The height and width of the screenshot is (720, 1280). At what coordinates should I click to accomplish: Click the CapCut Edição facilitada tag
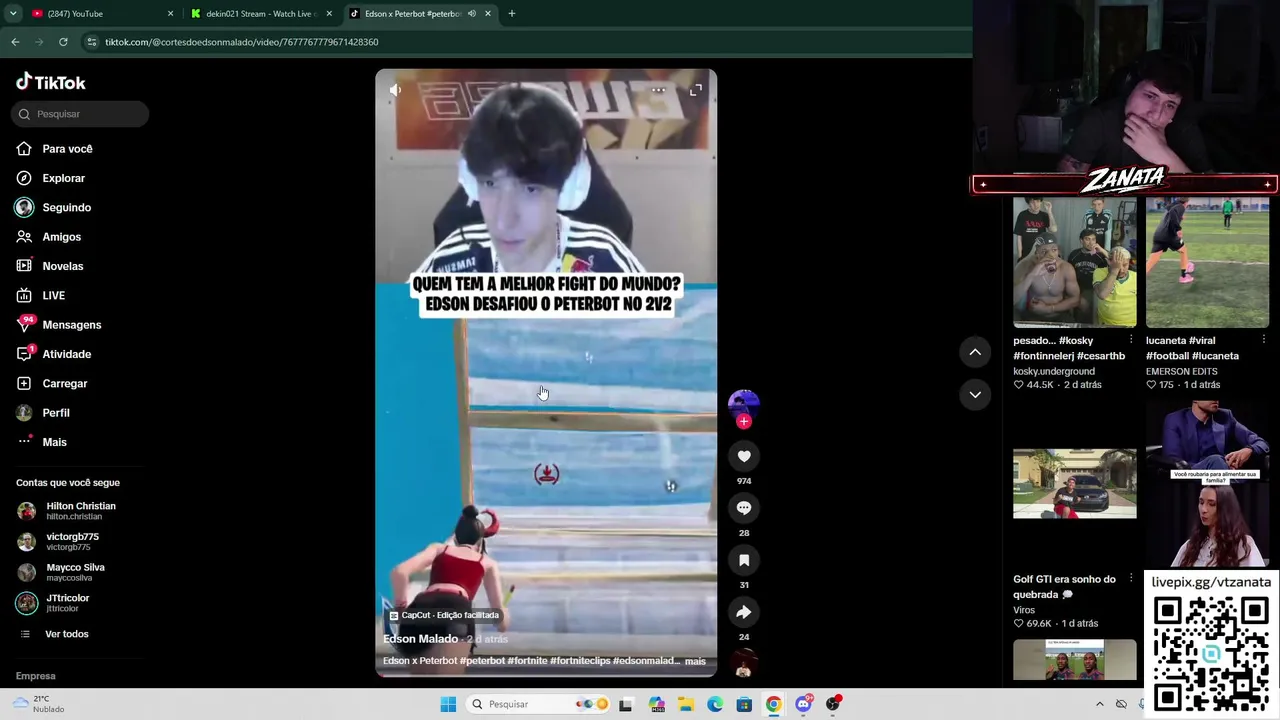444,615
